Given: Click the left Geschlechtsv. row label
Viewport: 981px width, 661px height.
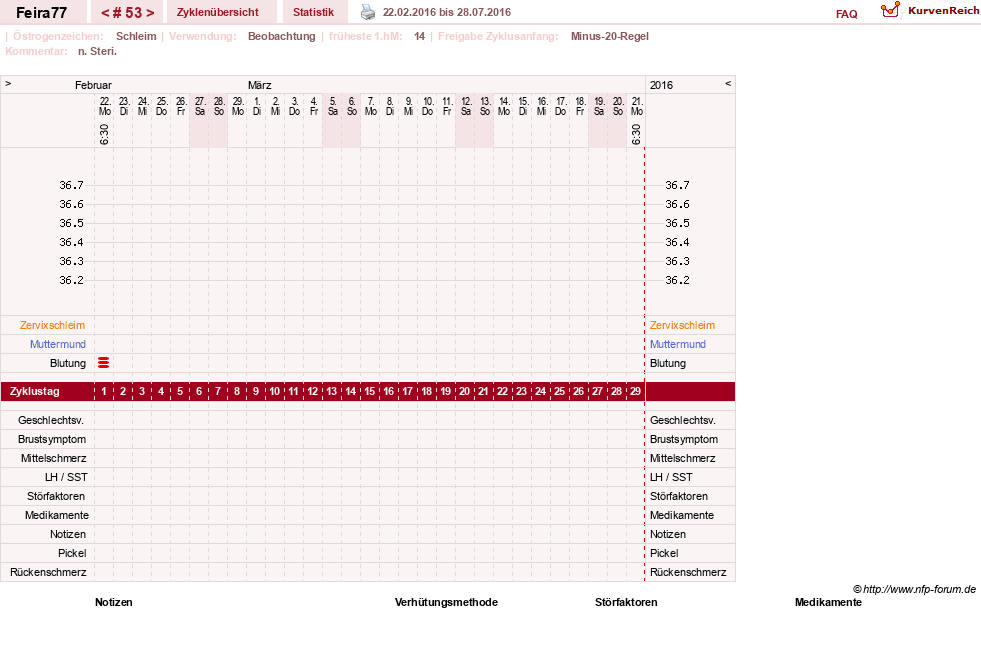Looking at the screenshot, I should click(51, 420).
